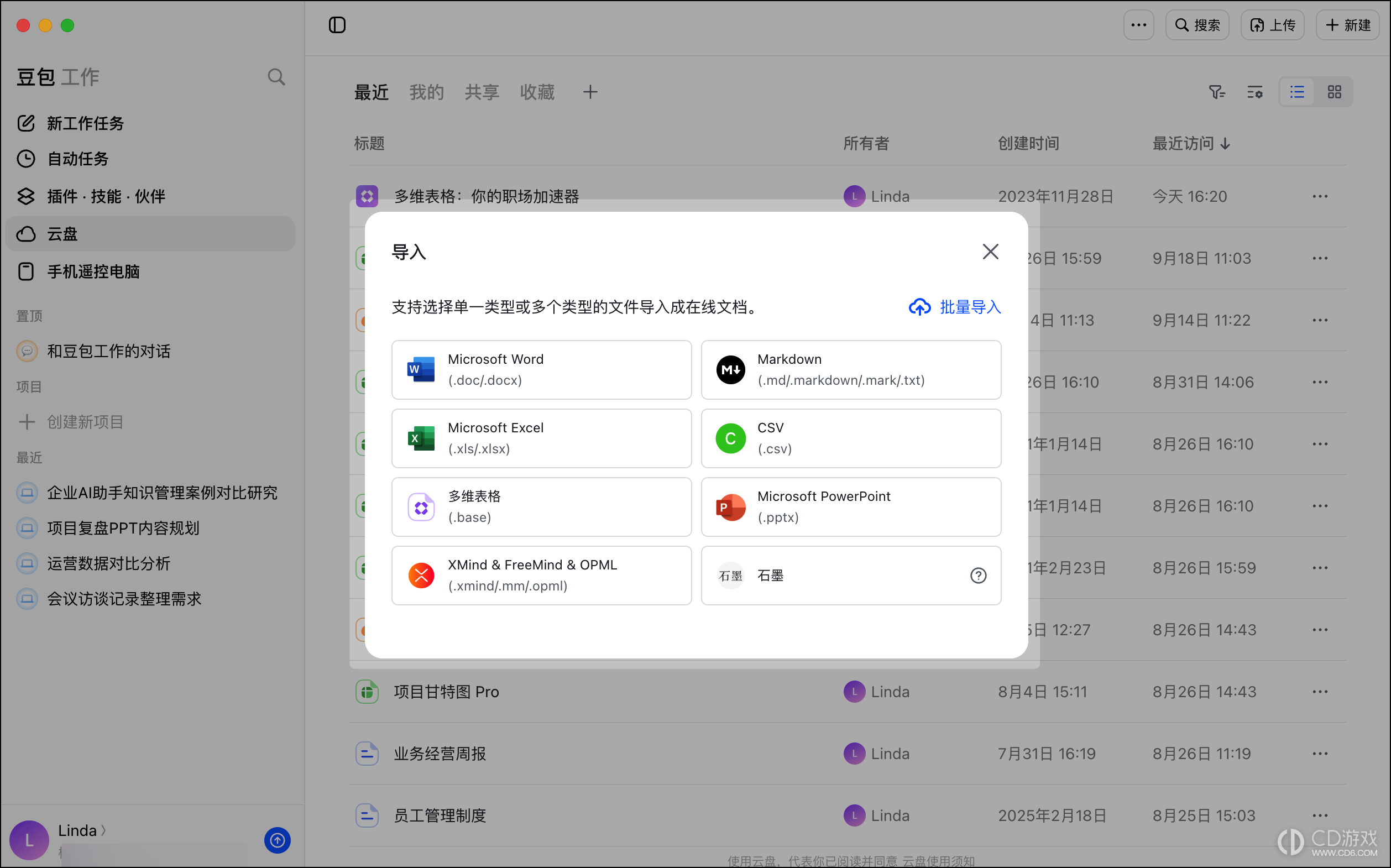This screenshot has width=1391, height=868.
Task: Click the PowerPoint icon
Action: pyautogui.click(x=730, y=507)
